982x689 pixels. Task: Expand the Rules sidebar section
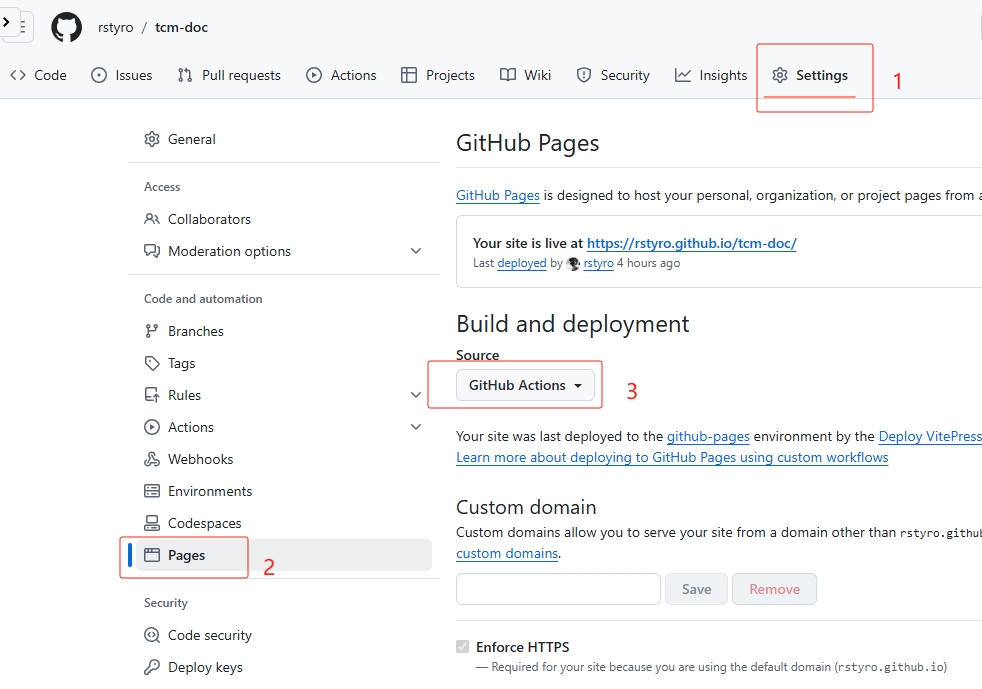416,395
